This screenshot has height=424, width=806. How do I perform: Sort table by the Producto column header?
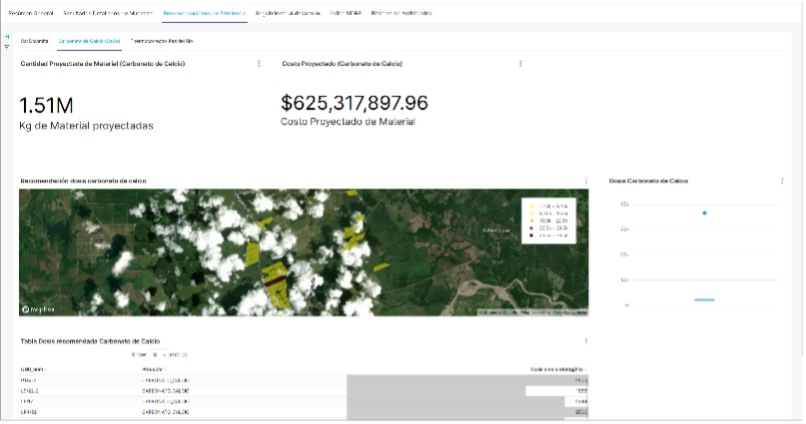coord(153,369)
